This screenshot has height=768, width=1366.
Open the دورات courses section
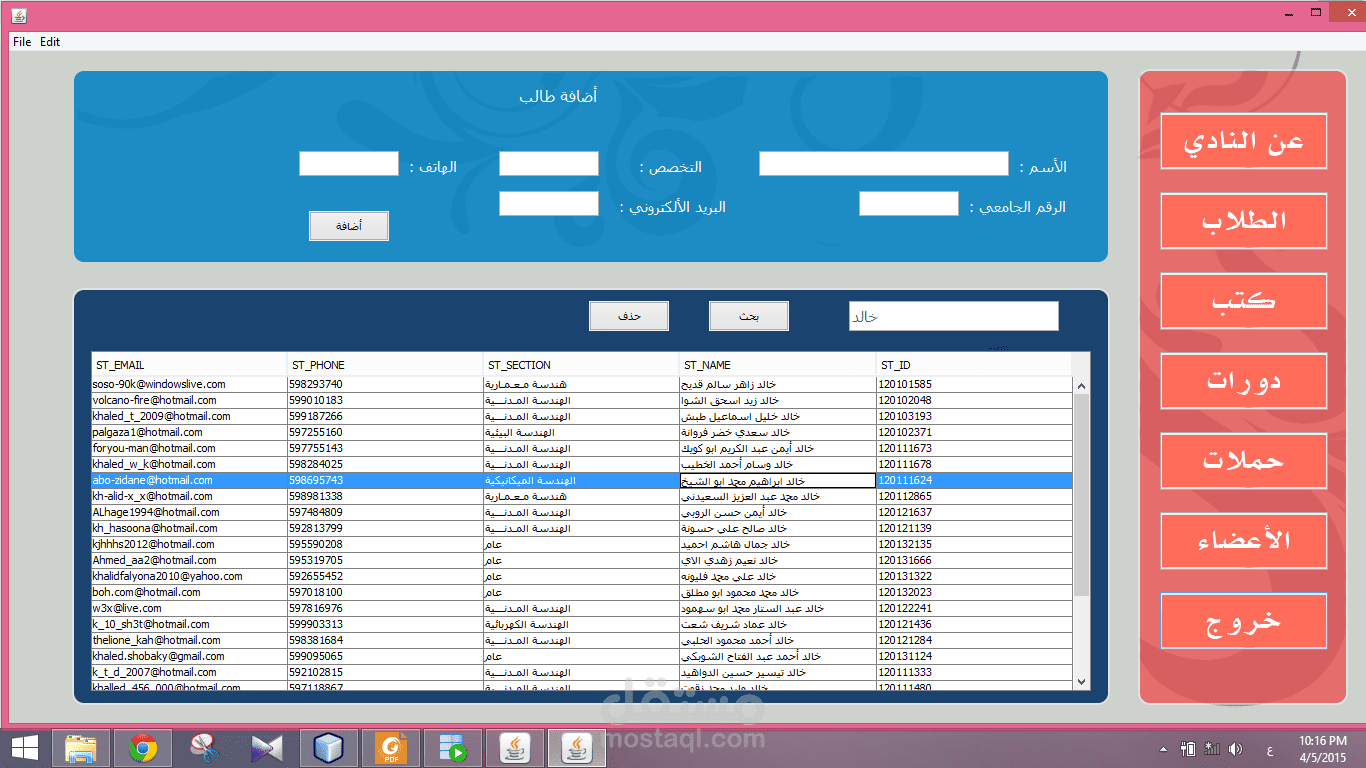coord(1244,381)
